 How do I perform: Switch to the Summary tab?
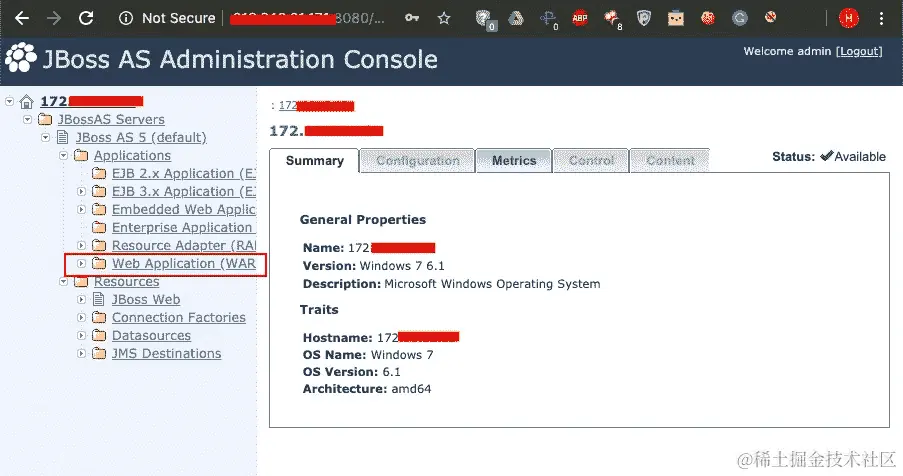(x=314, y=161)
